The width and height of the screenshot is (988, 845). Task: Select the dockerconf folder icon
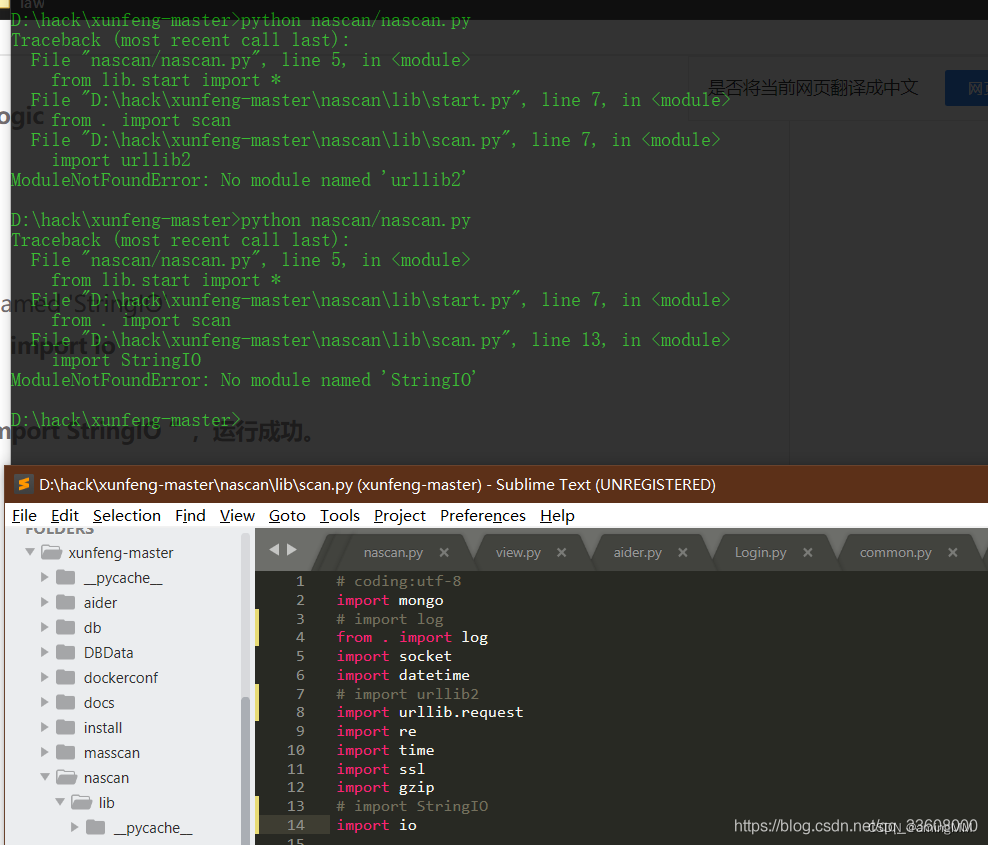coord(66,677)
